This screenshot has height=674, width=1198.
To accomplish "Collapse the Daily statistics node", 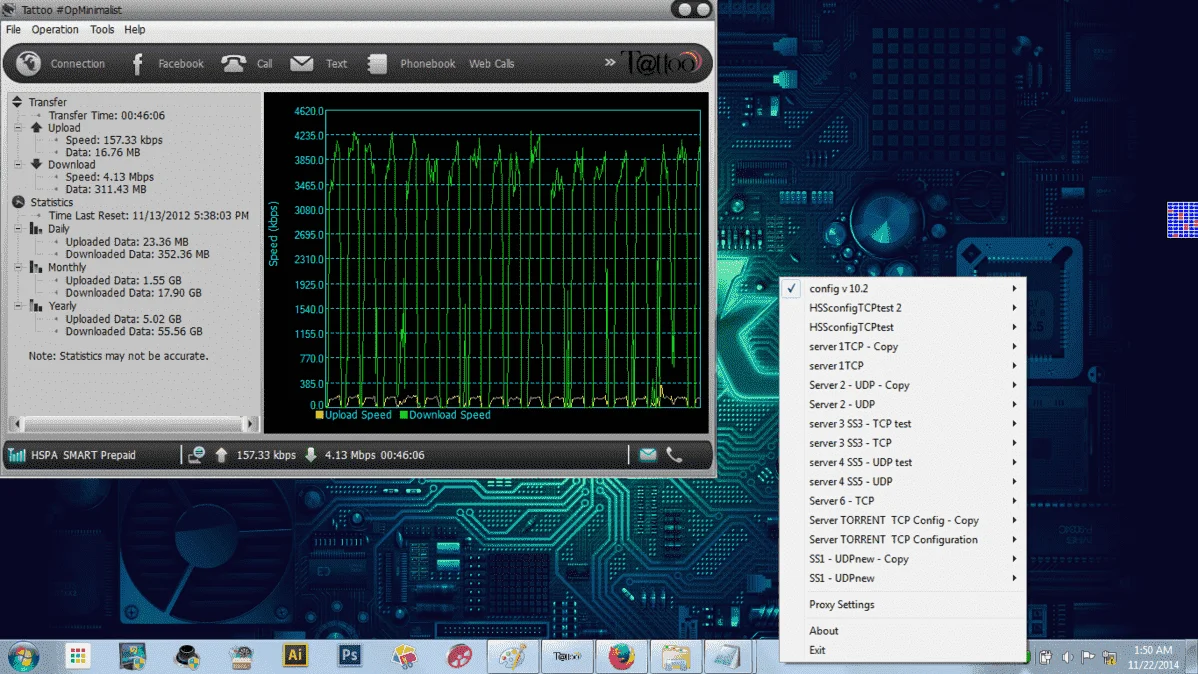I will [x=18, y=228].
